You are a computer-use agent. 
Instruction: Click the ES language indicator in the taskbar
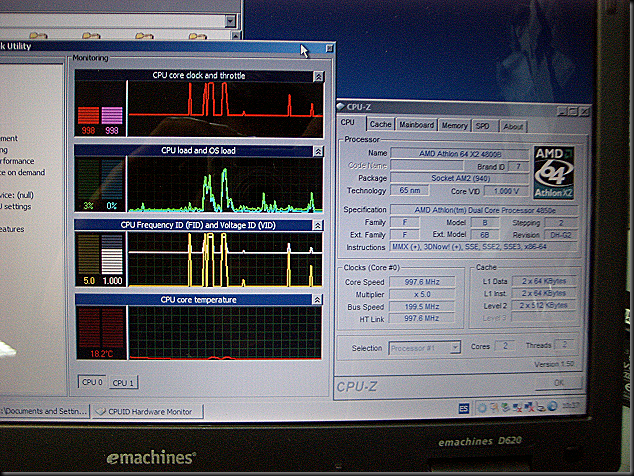tap(464, 408)
